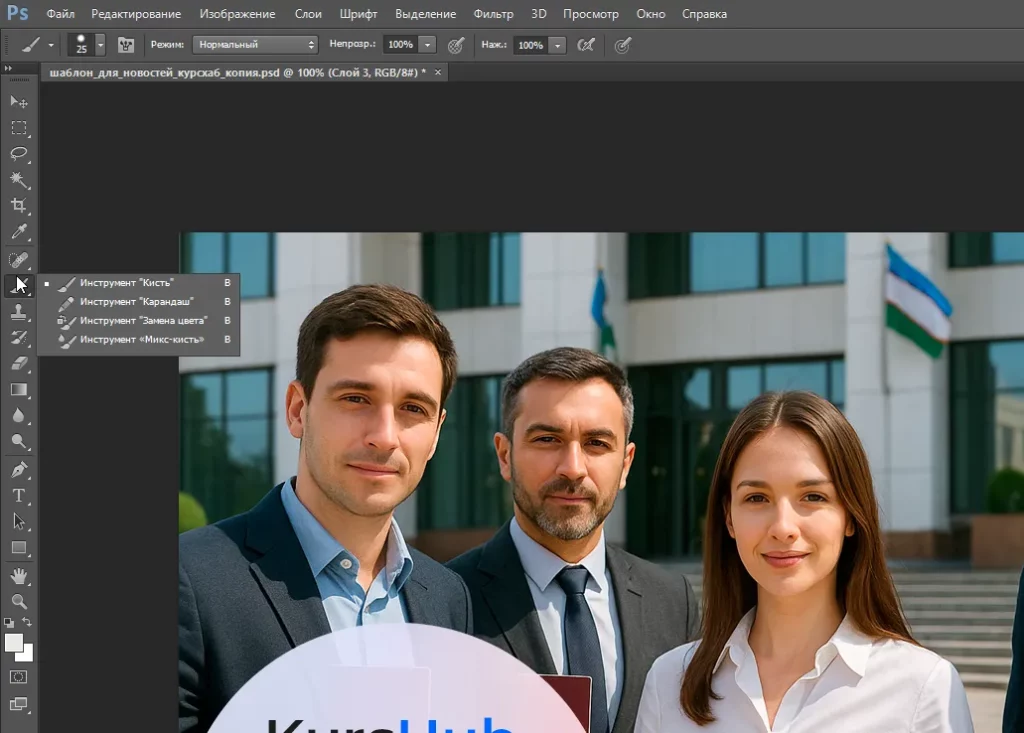Open the Шрифт menu
Screen dimensions: 1024x733
[x=359, y=14]
